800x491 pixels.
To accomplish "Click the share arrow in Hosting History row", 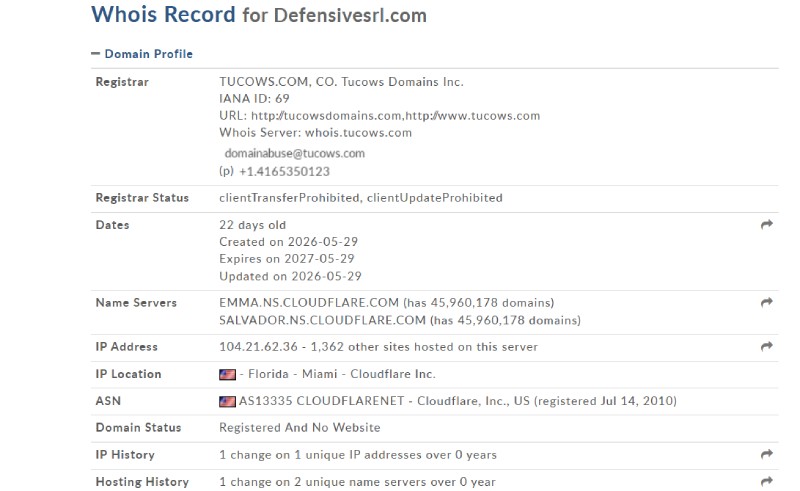I will coord(766,481).
